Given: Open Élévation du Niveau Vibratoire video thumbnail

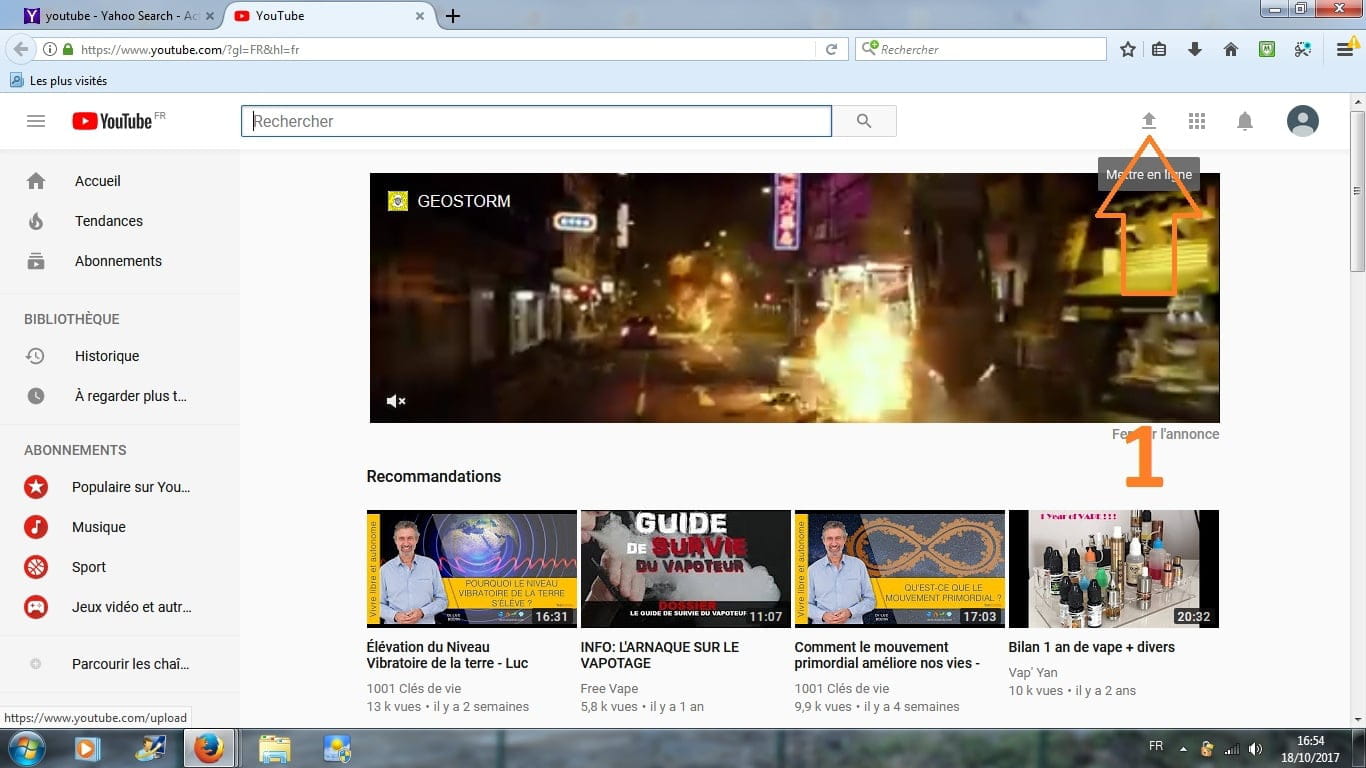Looking at the screenshot, I should point(472,569).
